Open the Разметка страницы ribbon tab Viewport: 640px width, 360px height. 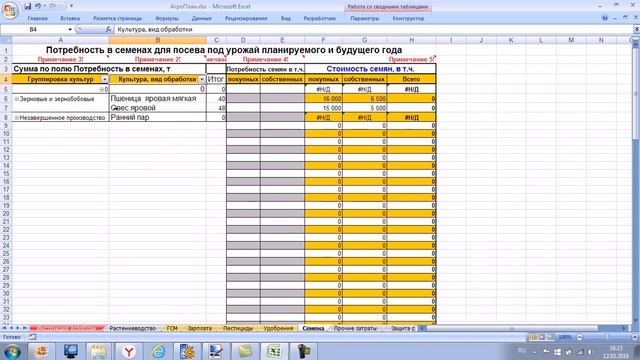point(118,18)
